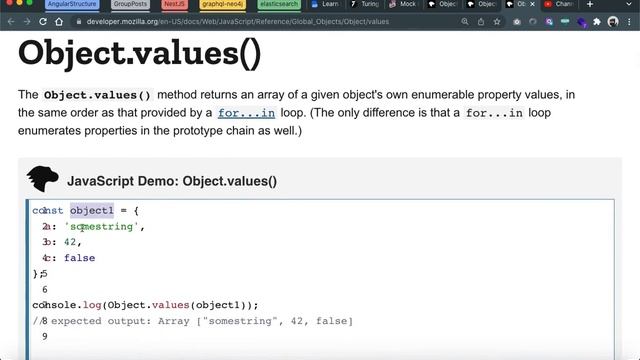The height and width of the screenshot is (360, 640).
Task: Open the Extensions puzzle-piece menu
Action: pos(597,22)
